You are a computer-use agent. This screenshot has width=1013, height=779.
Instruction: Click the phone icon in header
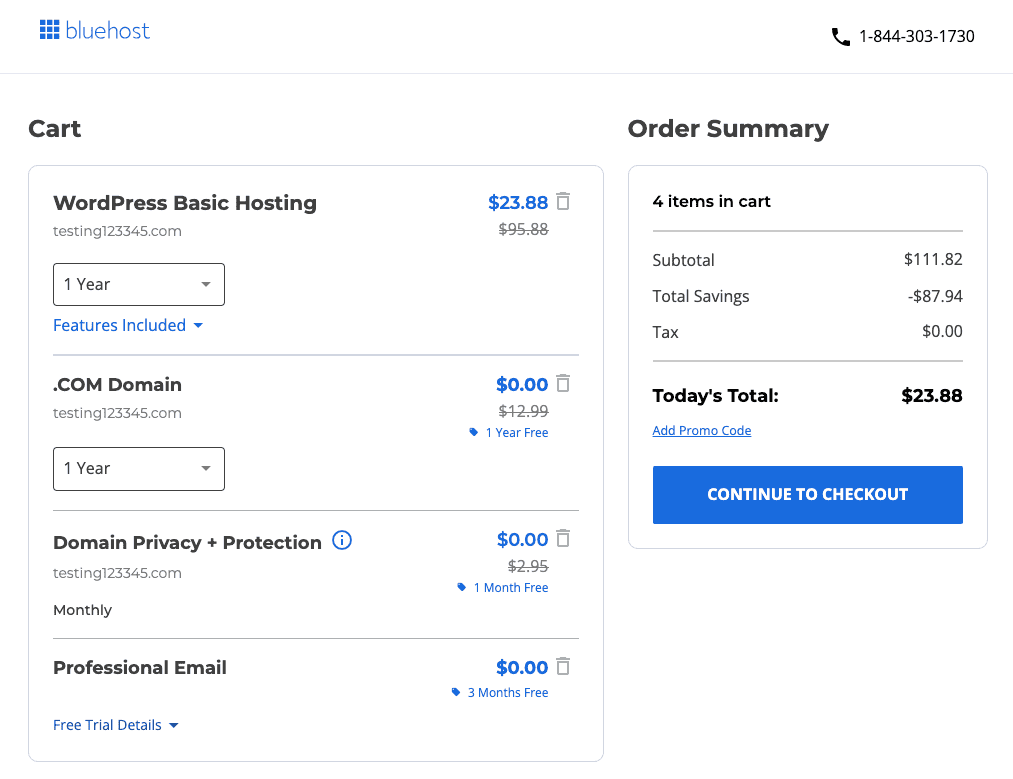(840, 37)
